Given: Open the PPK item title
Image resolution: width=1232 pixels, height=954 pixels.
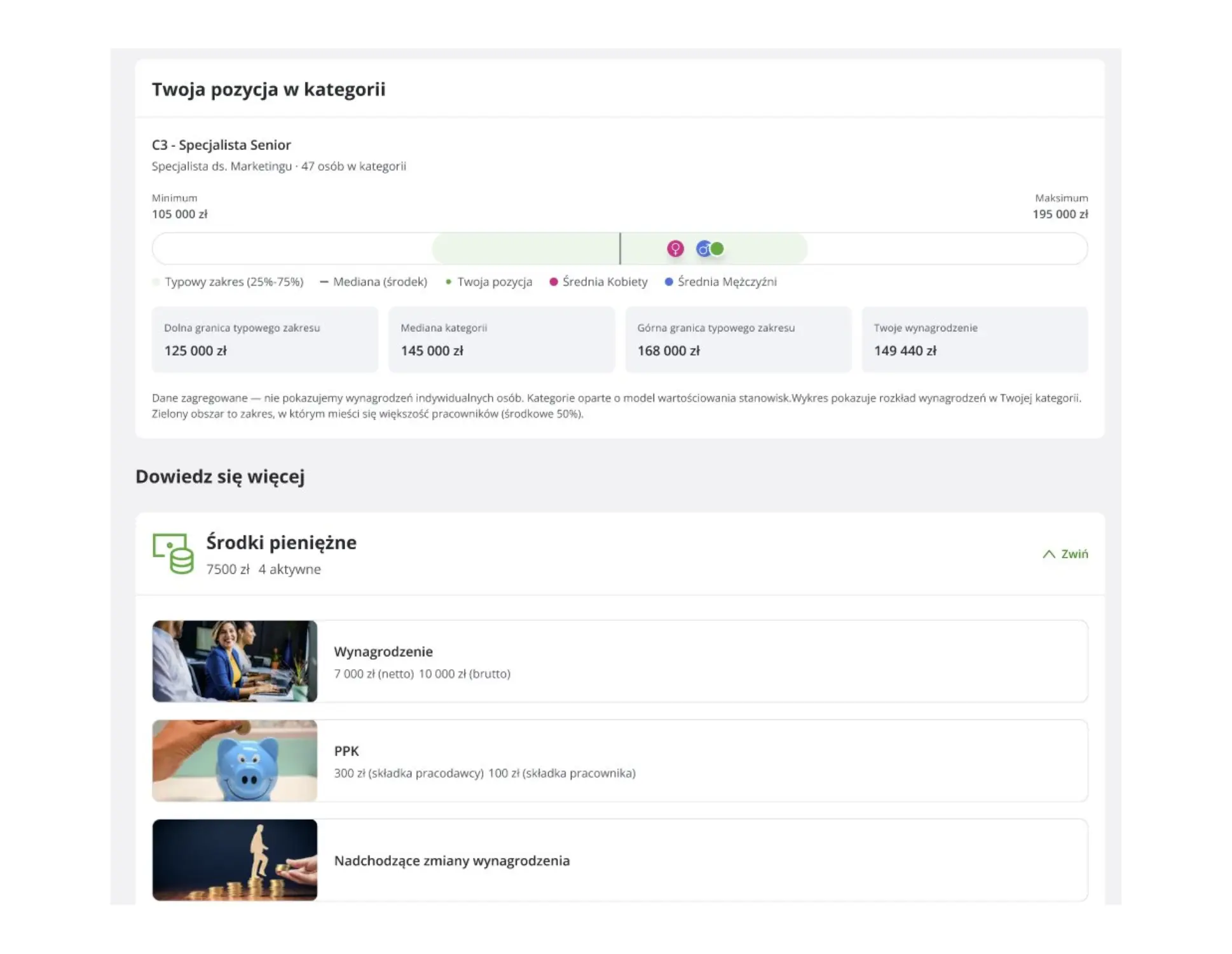Looking at the screenshot, I should coord(346,750).
